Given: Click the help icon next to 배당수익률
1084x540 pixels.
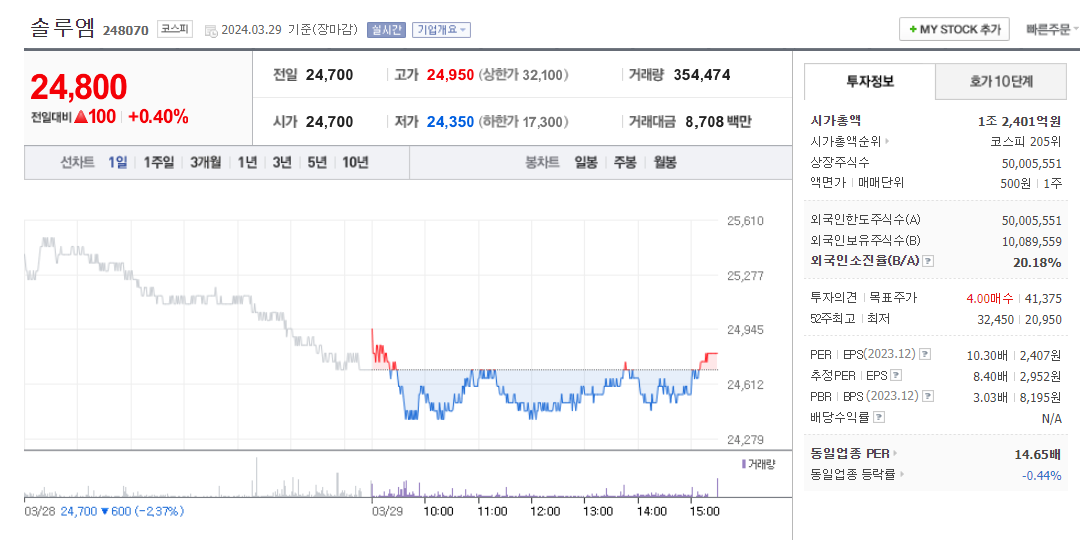Looking at the screenshot, I should (879, 418).
